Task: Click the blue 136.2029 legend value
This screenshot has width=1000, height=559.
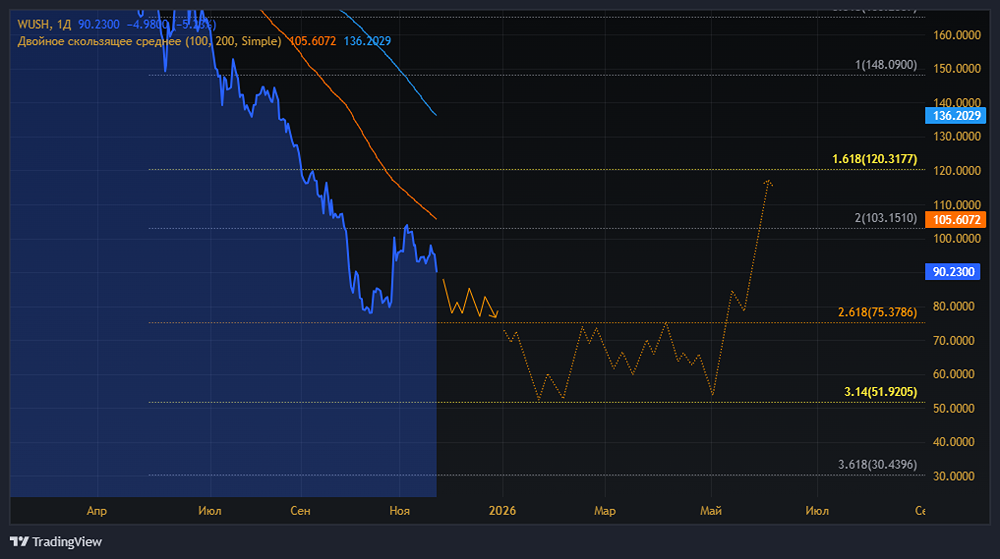Action: point(367,41)
